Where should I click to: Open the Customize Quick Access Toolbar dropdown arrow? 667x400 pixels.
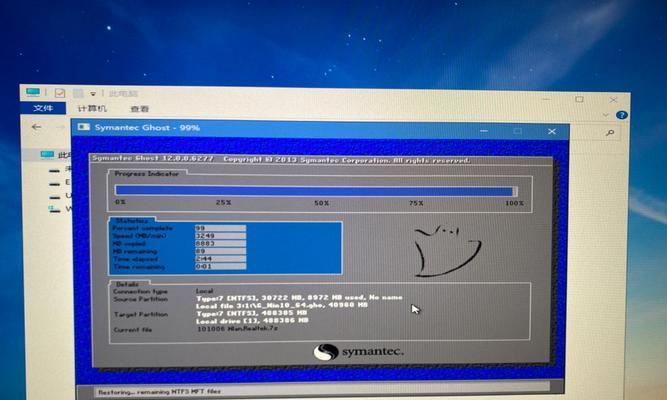[x=93, y=94]
